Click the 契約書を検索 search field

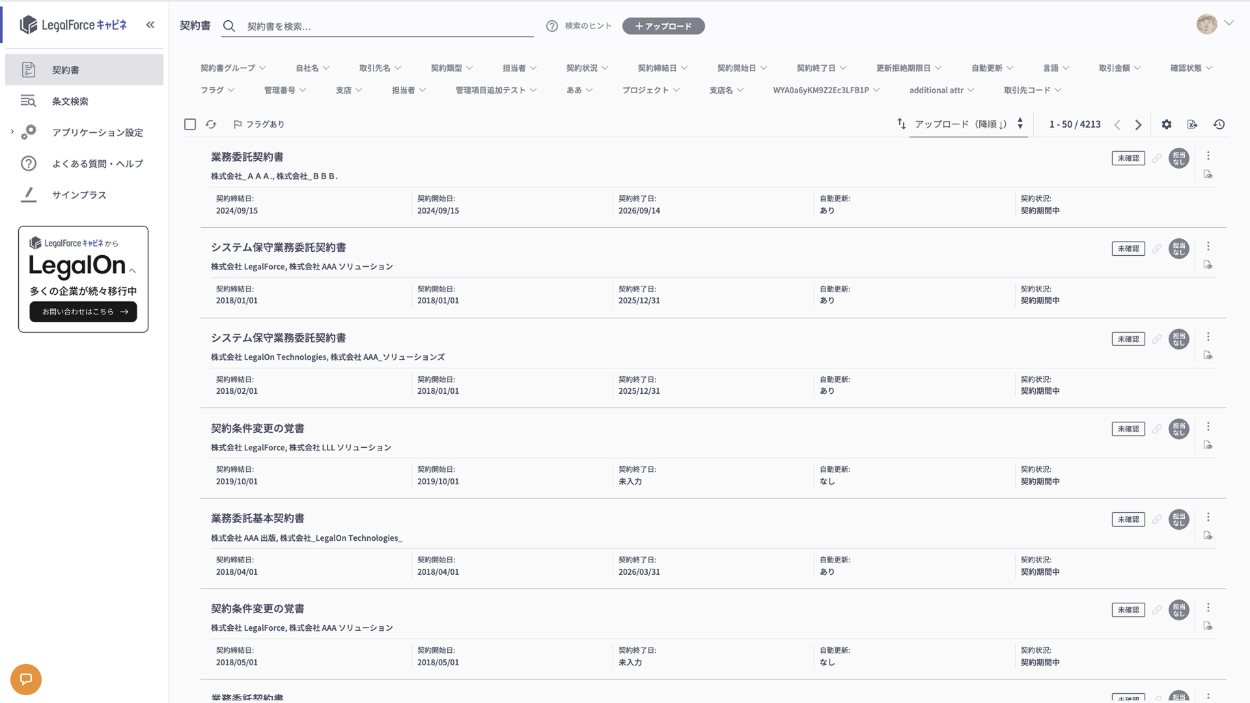388,26
